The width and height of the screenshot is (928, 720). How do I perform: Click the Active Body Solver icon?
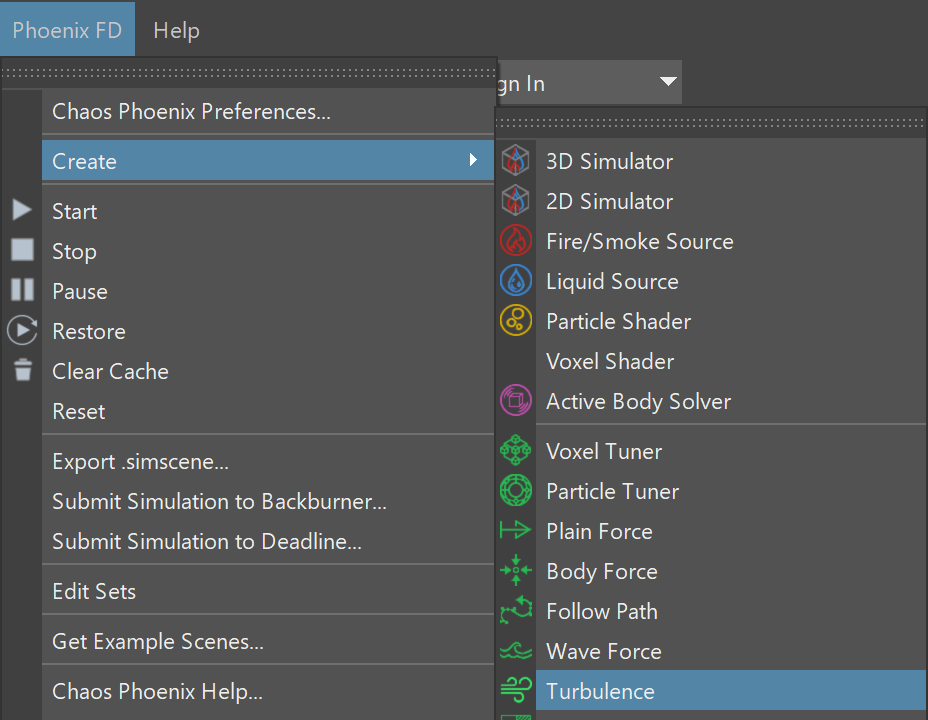[515, 401]
